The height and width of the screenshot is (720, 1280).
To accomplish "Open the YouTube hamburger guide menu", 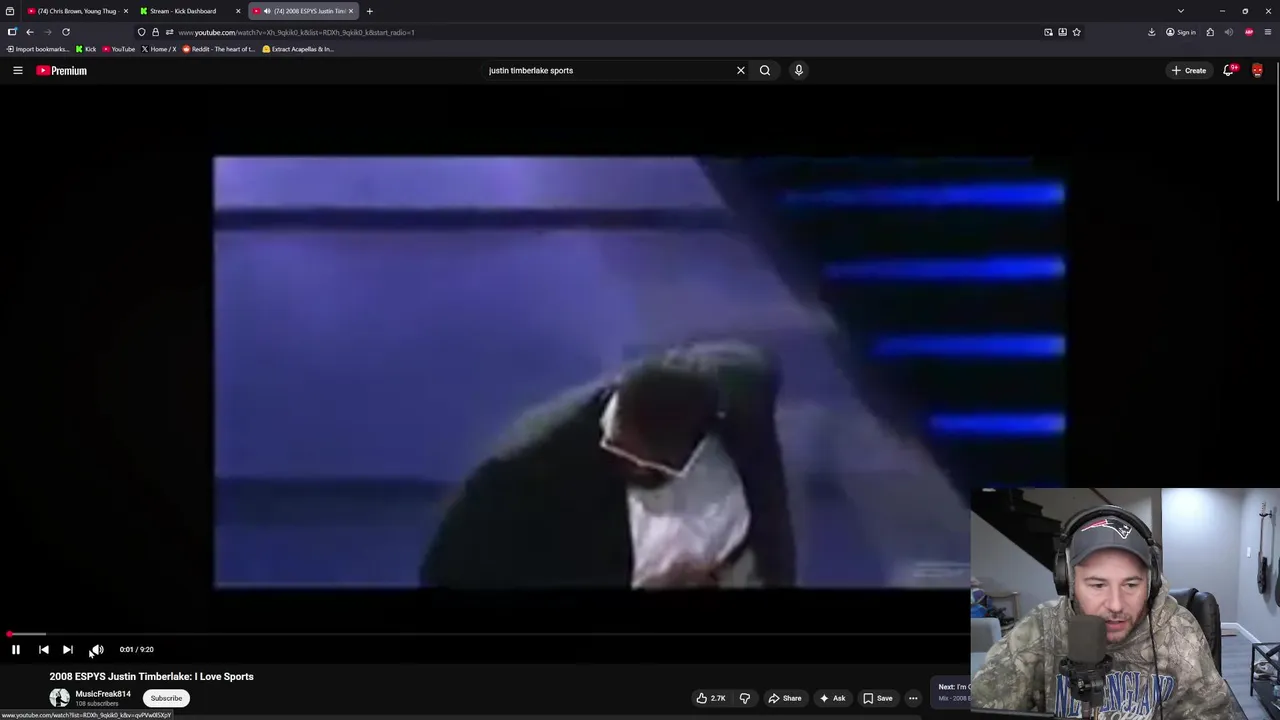I will (x=18, y=70).
